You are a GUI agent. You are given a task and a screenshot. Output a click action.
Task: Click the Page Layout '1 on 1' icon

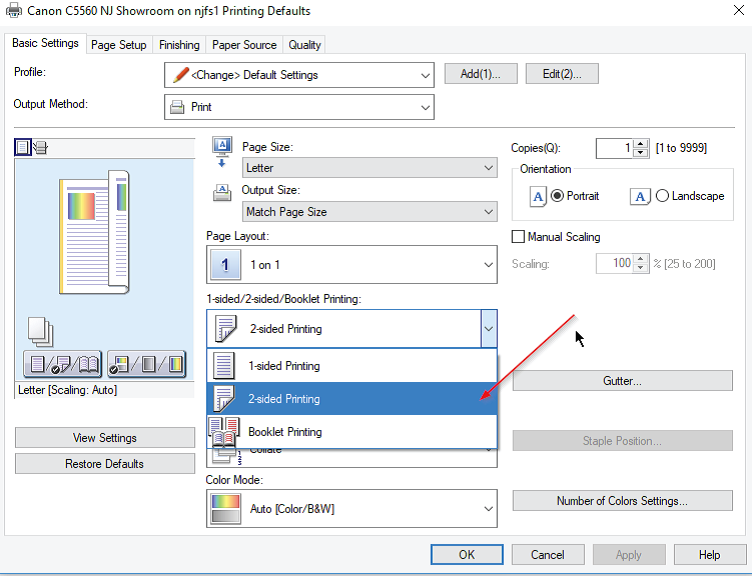pos(225,264)
